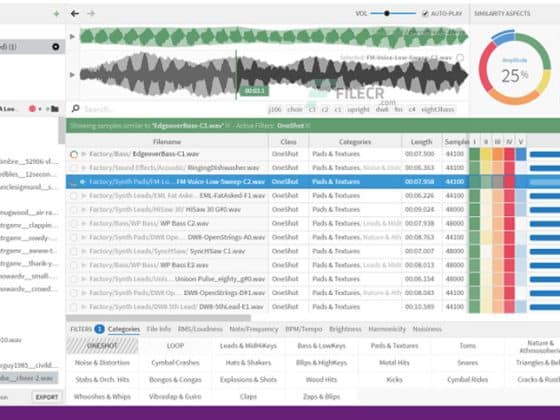Sort by similarity column IV header
560x420 pixels.
(x=509, y=142)
